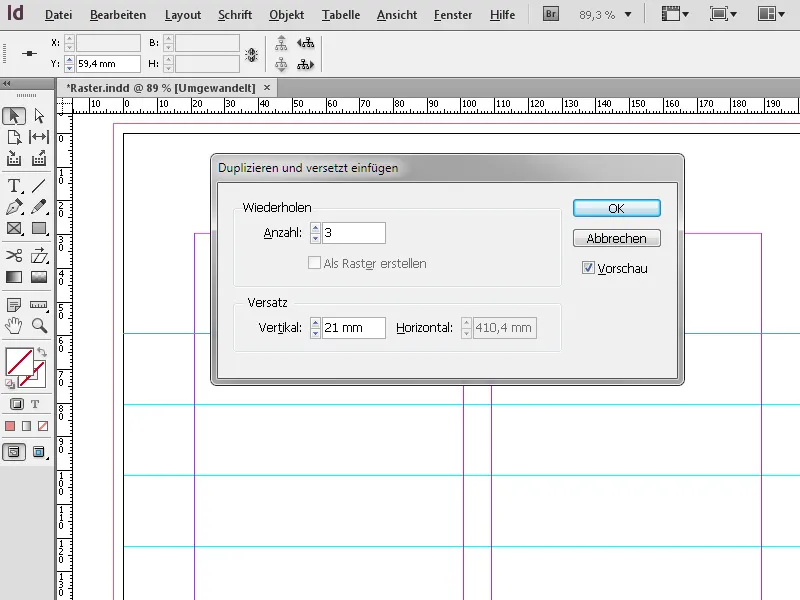The width and height of the screenshot is (800, 600).
Task: Click the Apply Color red swatch button
Action: click(x=10, y=426)
